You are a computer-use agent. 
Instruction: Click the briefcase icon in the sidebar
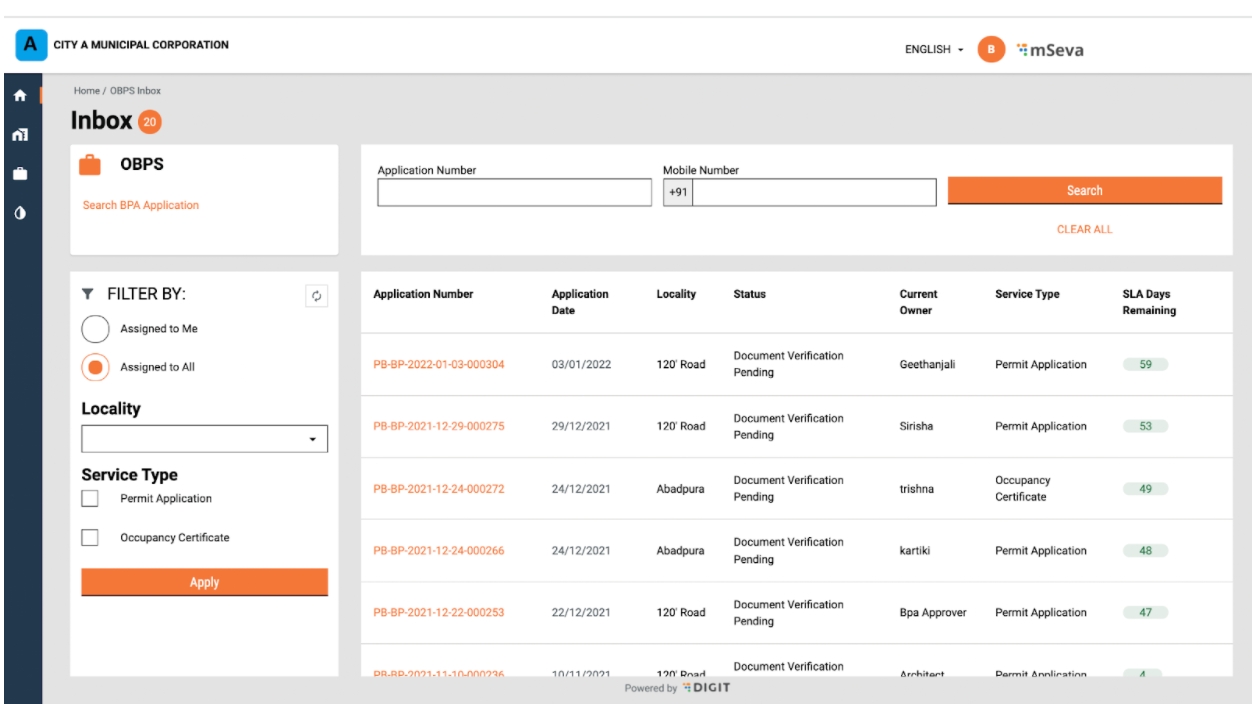[x=20, y=174]
